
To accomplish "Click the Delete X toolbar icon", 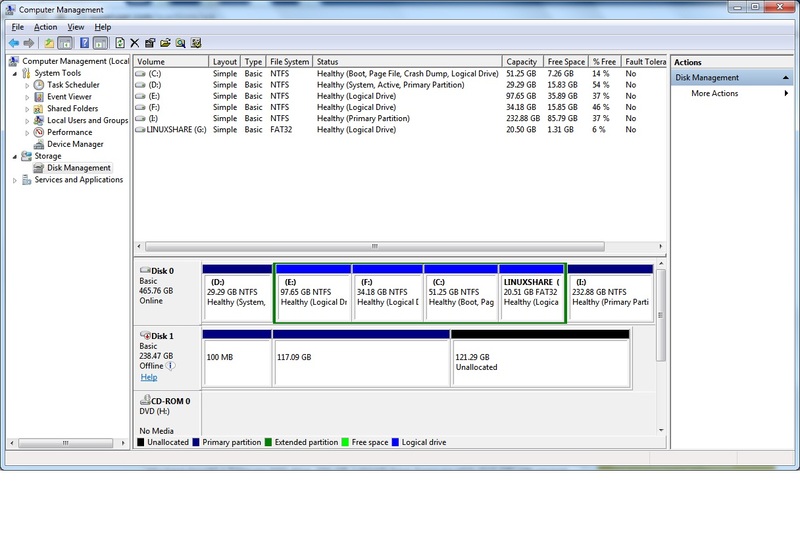I will pyautogui.click(x=135, y=43).
